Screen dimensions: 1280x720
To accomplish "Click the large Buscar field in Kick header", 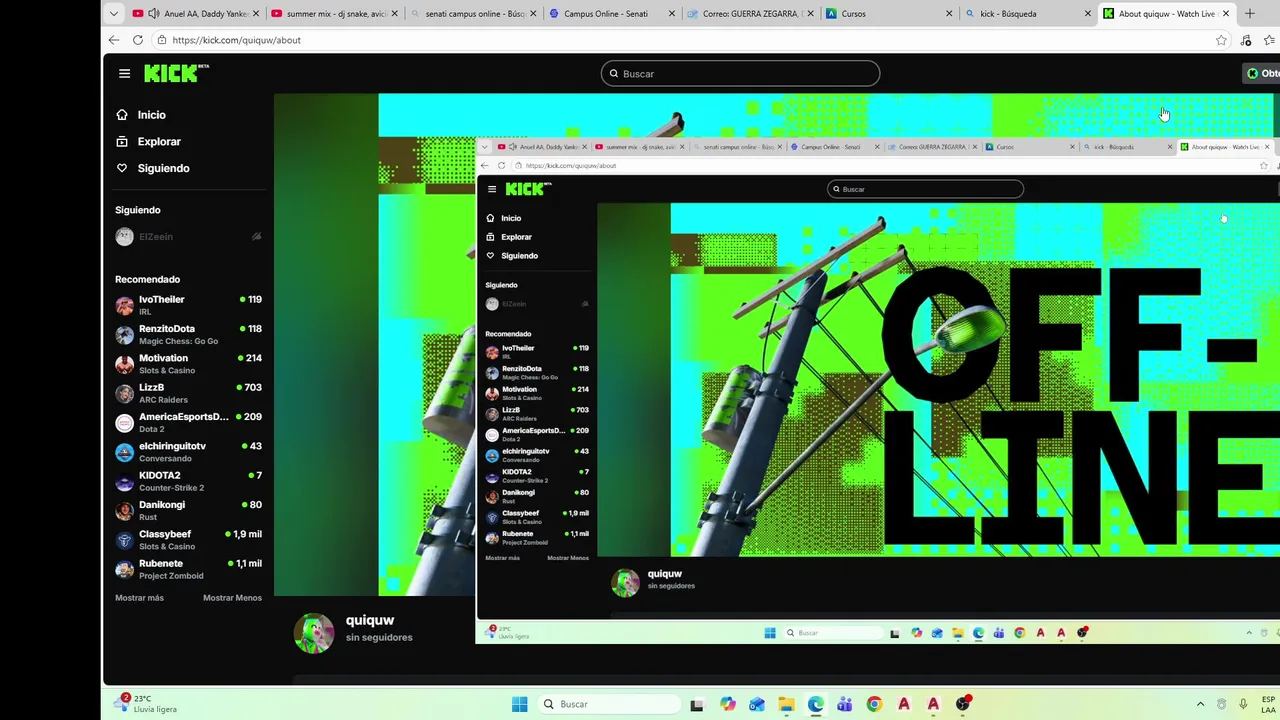I will point(740,74).
